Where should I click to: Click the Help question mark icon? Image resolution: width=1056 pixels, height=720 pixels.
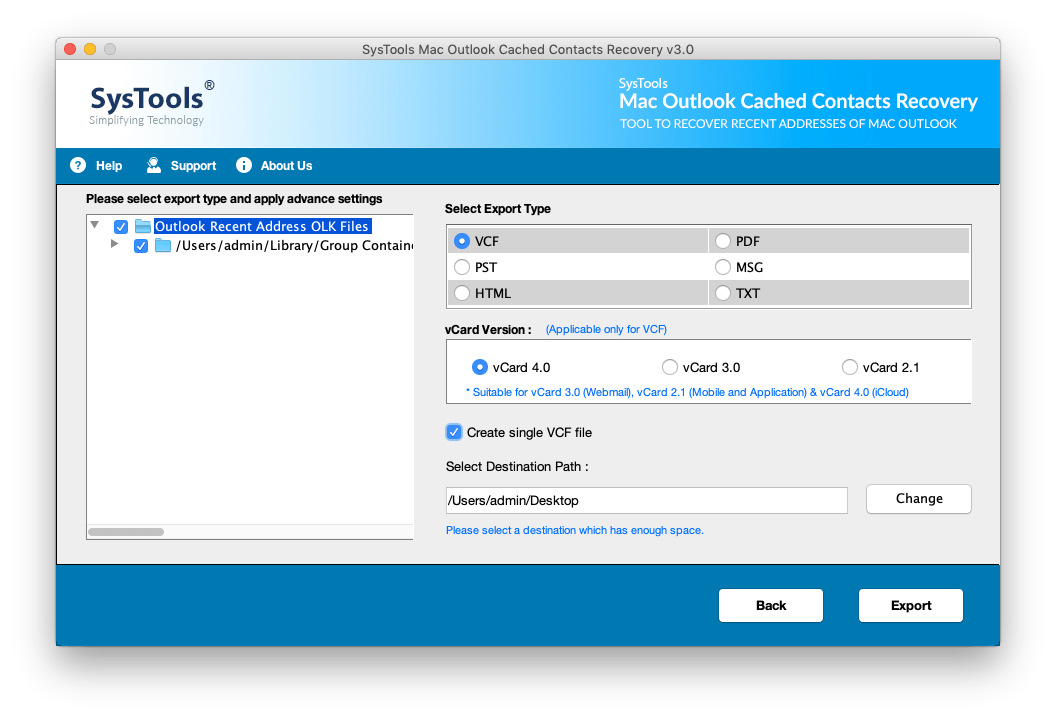78,165
